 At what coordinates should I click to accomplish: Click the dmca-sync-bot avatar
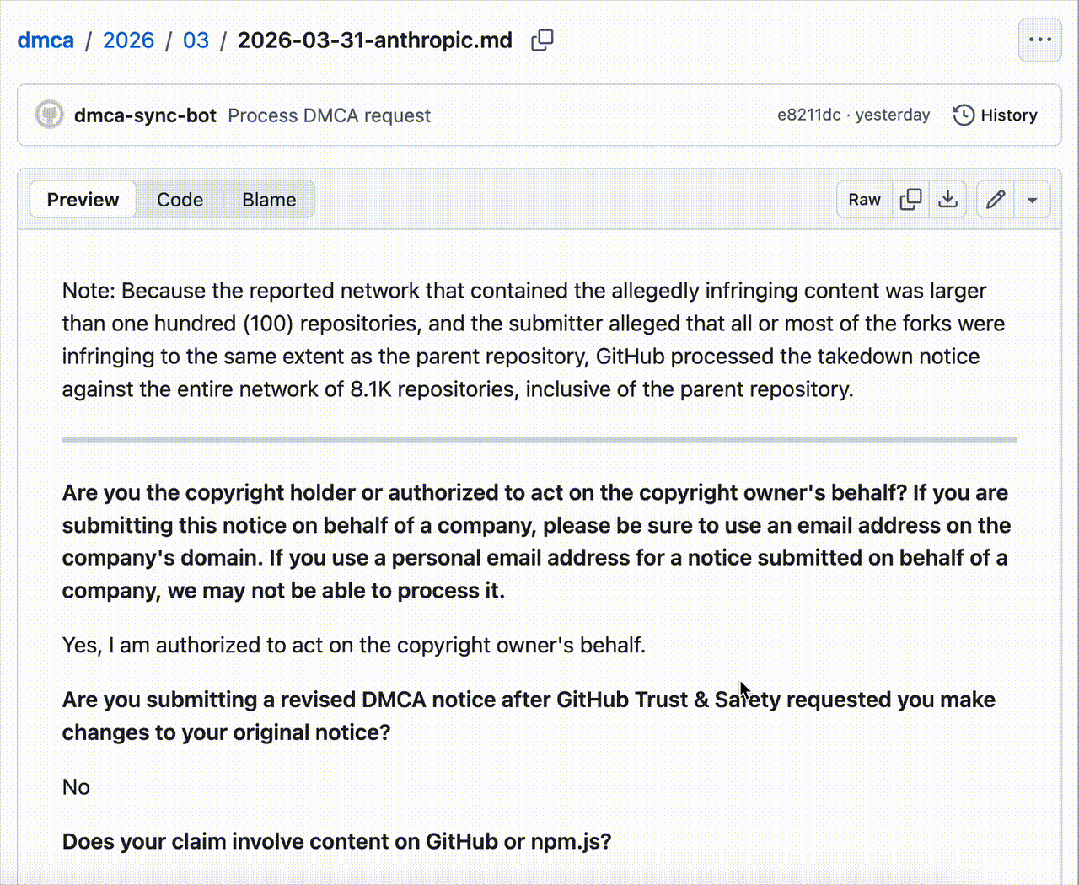click(x=50, y=115)
